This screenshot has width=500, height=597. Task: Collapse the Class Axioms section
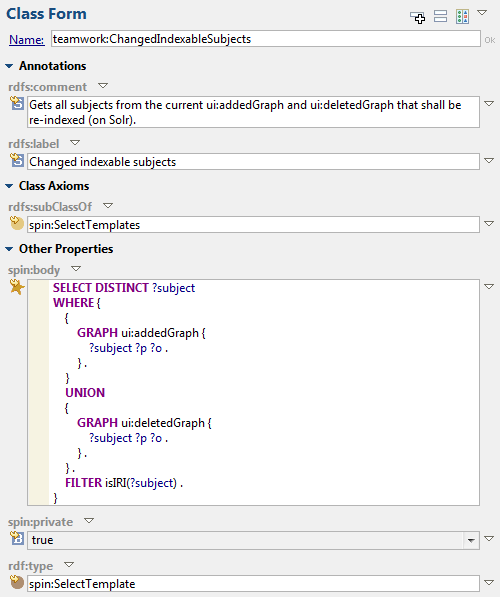coord(9,186)
